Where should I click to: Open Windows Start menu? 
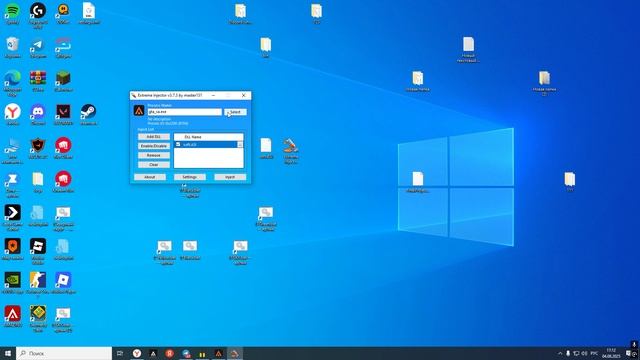(8, 353)
